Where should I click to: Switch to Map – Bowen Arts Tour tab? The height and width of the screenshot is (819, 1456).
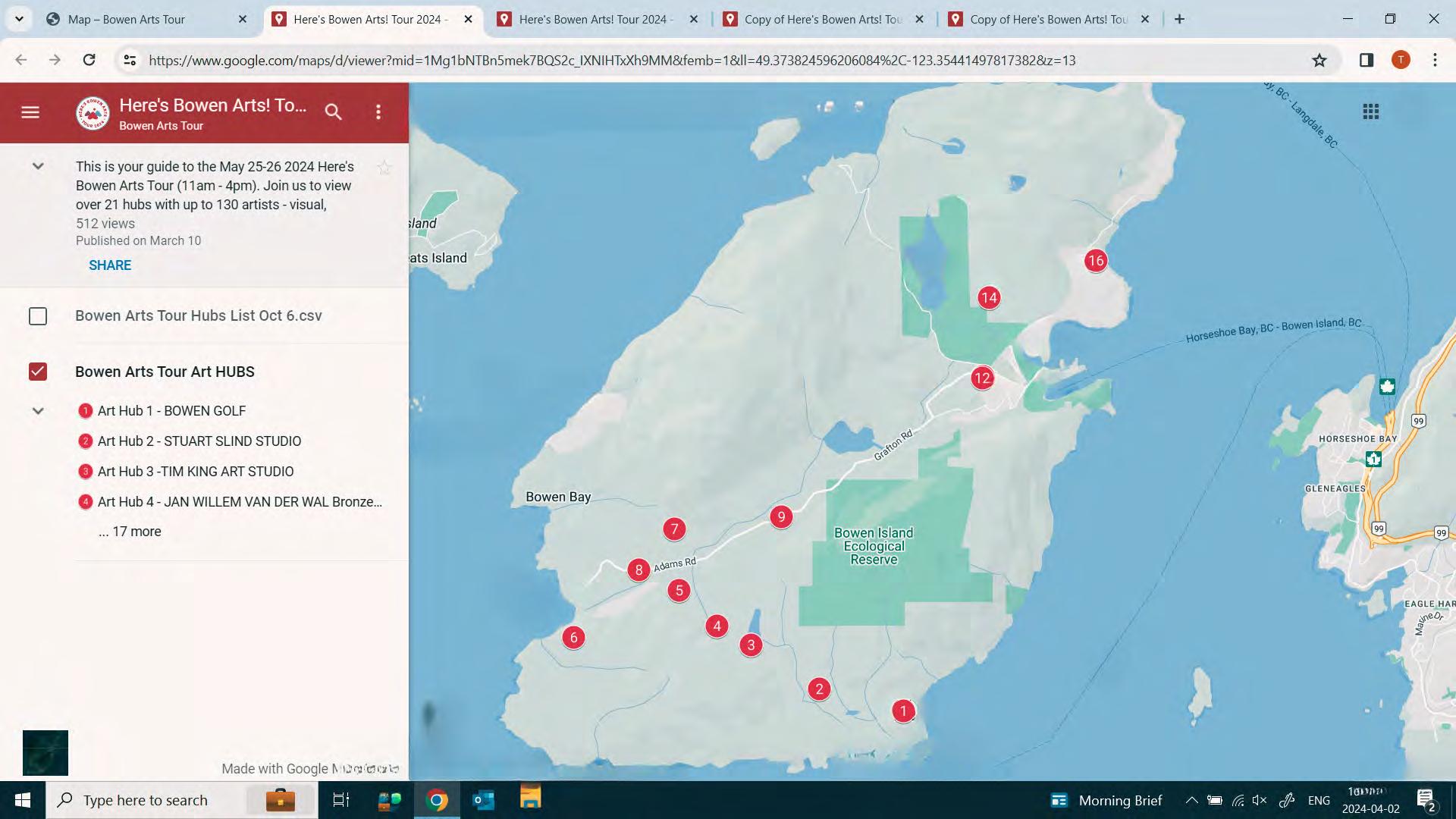[x=127, y=19]
